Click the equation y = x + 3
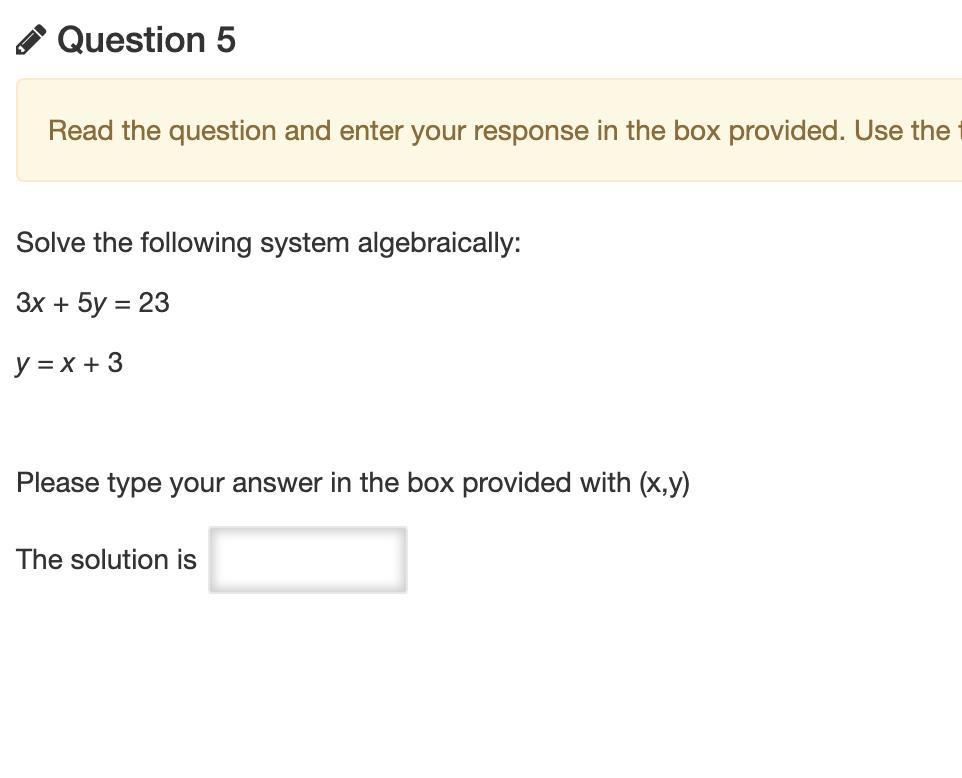962x778 pixels. pyautogui.click(x=69, y=363)
